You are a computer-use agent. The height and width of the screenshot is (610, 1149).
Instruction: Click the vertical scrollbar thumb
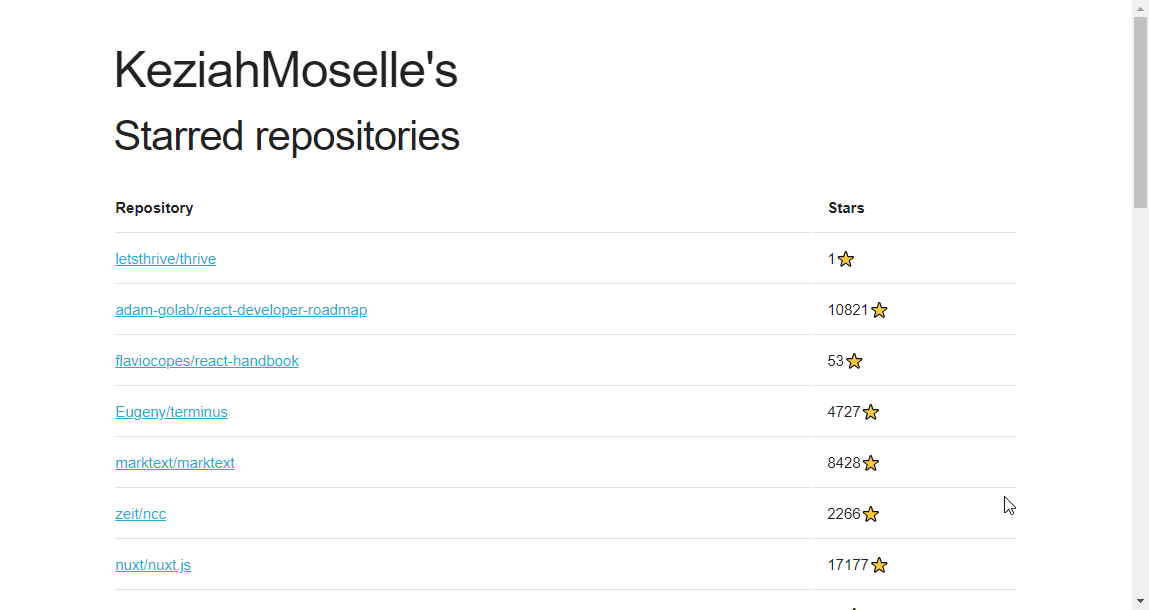coord(1140,110)
